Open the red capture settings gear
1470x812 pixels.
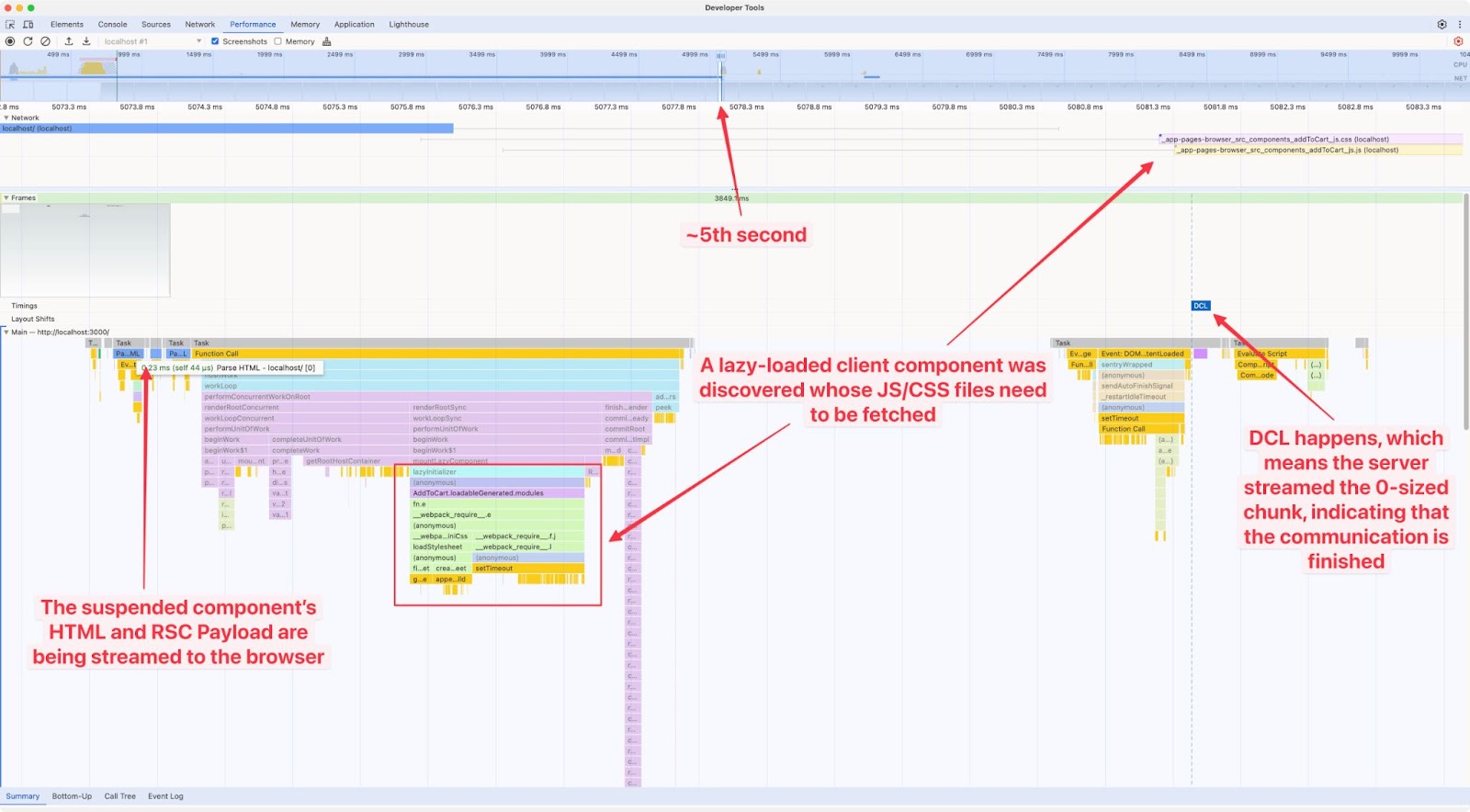coord(1458,41)
